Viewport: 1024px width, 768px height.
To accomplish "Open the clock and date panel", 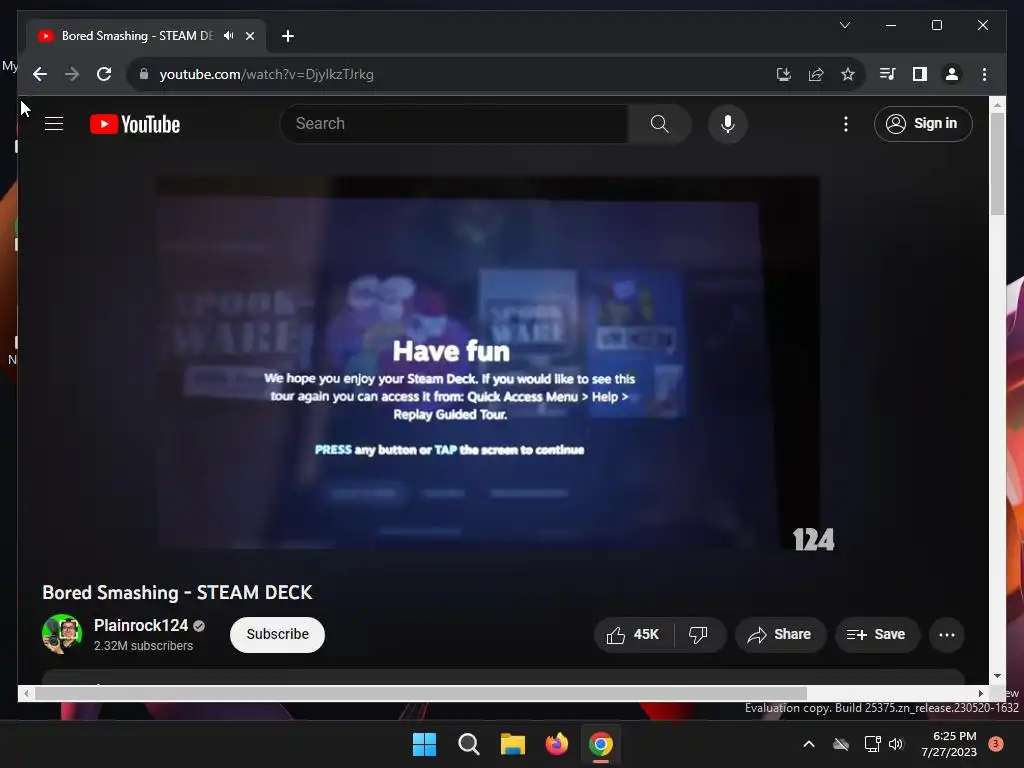I will (949, 744).
